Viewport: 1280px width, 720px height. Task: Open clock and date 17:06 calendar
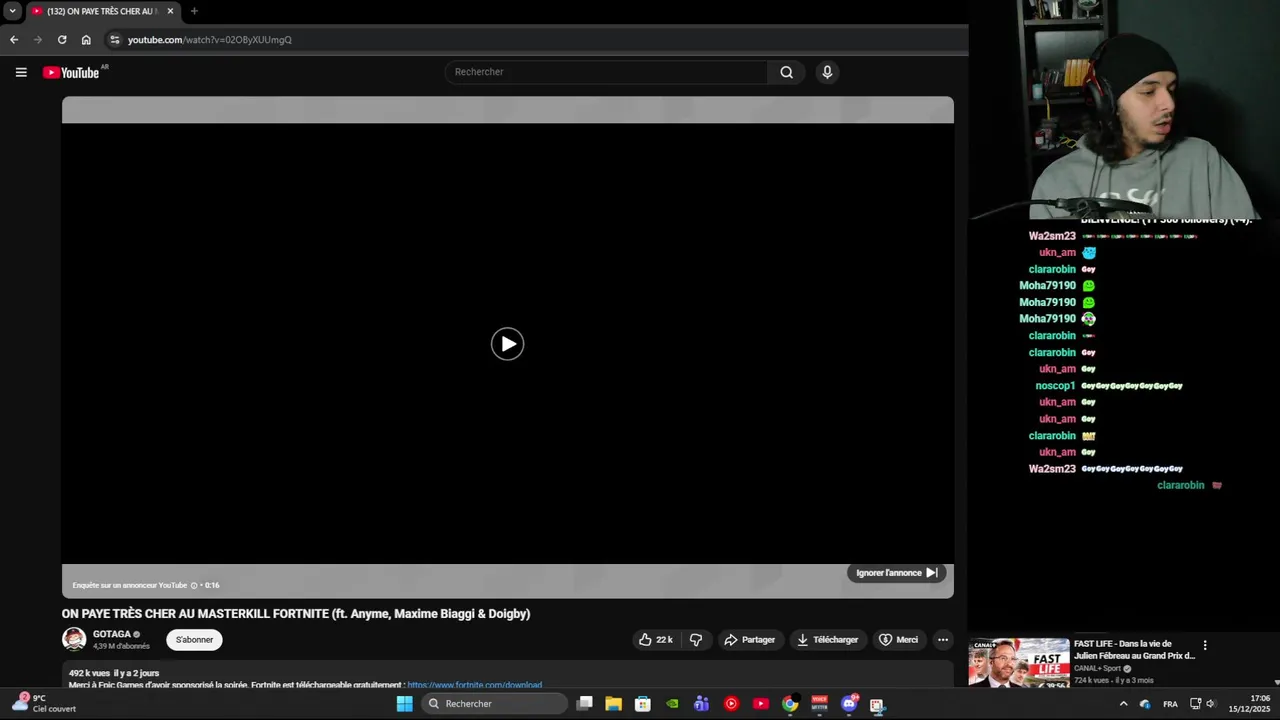[x=1249, y=704]
